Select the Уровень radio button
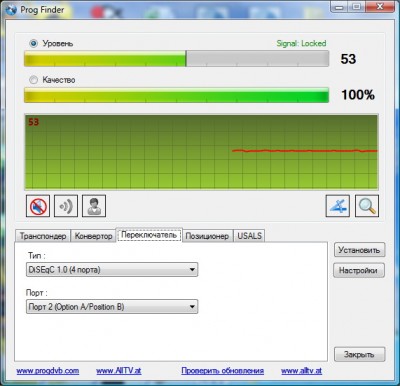Viewport: 400px width, 386px height. [33, 43]
